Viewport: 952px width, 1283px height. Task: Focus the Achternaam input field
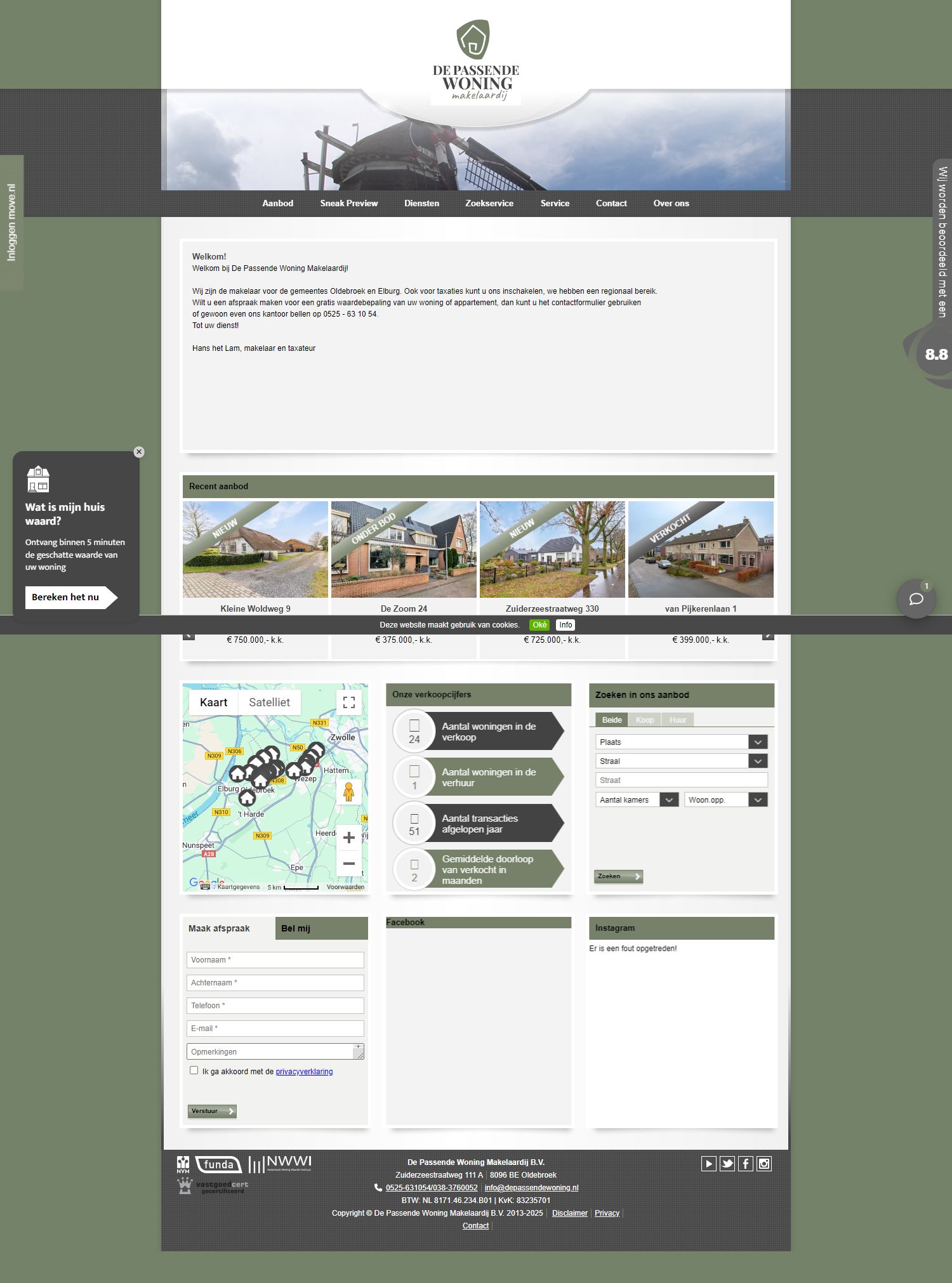point(275,983)
